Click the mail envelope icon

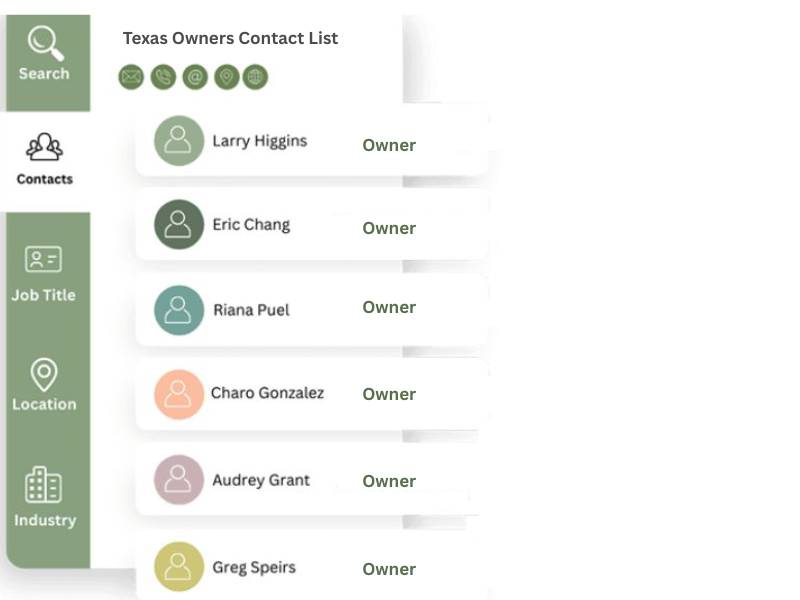(x=131, y=77)
